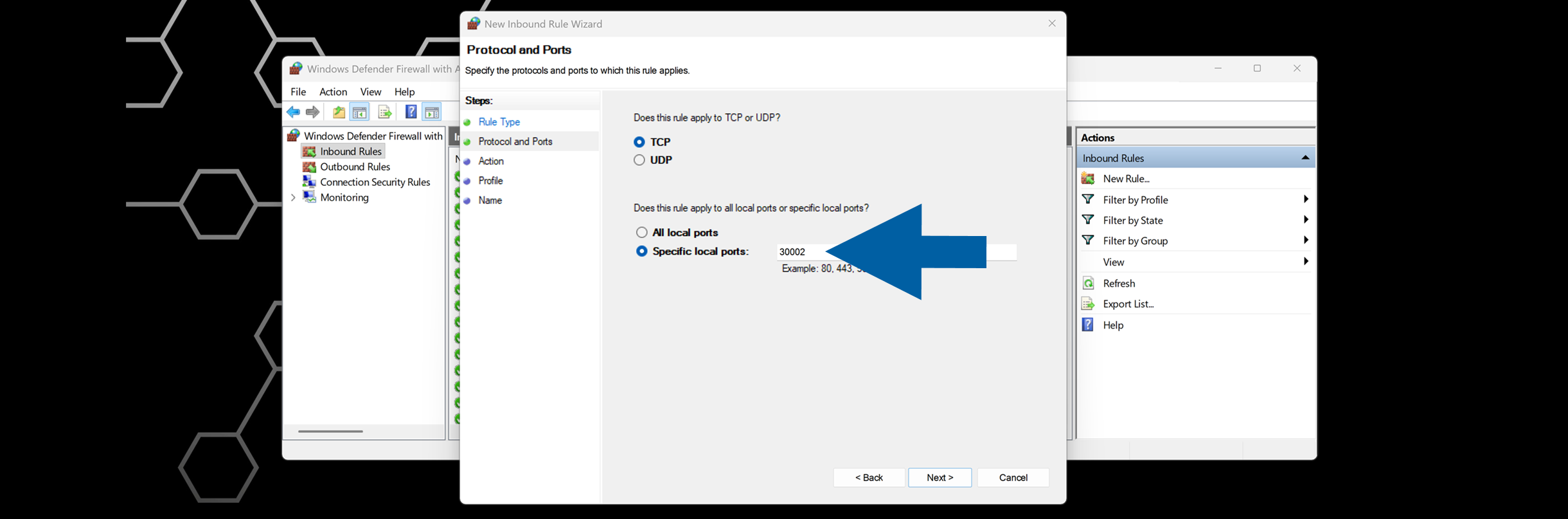Screen dimensions: 1568x519
Task: Toggle the Show/Hide Console Tree icon
Action: pyautogui.click(x=360, y=112)
